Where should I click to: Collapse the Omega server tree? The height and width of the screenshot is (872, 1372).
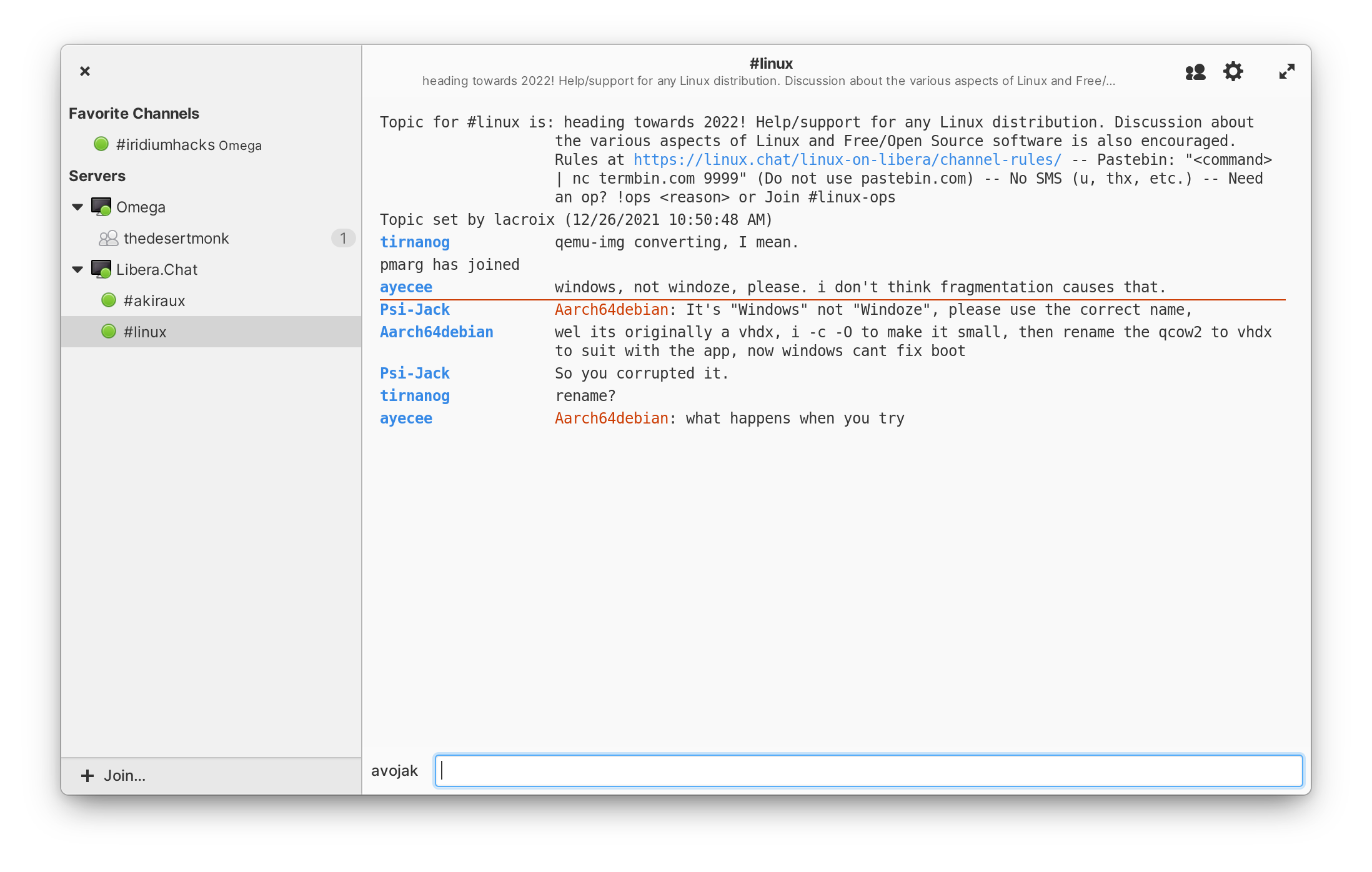pos(77,207)
